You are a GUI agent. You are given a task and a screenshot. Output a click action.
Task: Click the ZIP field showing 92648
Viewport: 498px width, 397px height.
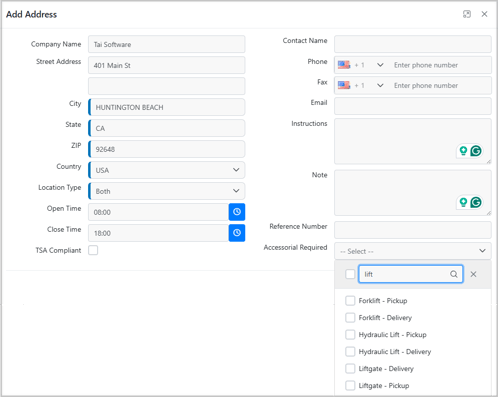167,149
